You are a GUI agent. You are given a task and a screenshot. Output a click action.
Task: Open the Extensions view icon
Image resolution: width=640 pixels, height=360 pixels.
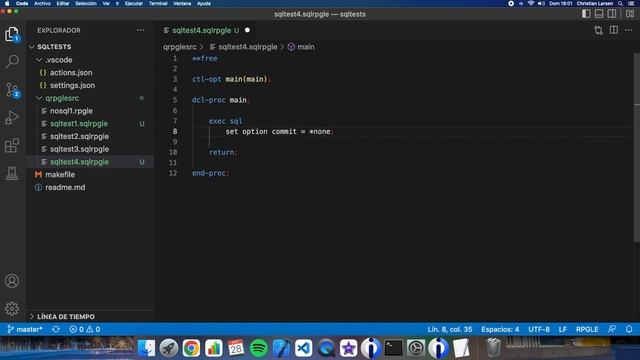pyautogui.click(x=12, y=145)
